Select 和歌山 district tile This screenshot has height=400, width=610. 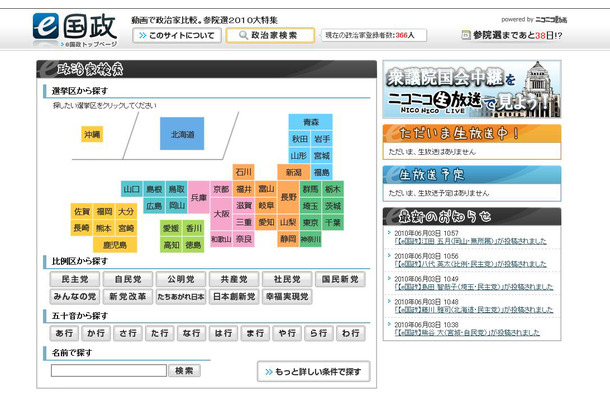[x=221, y=239]
